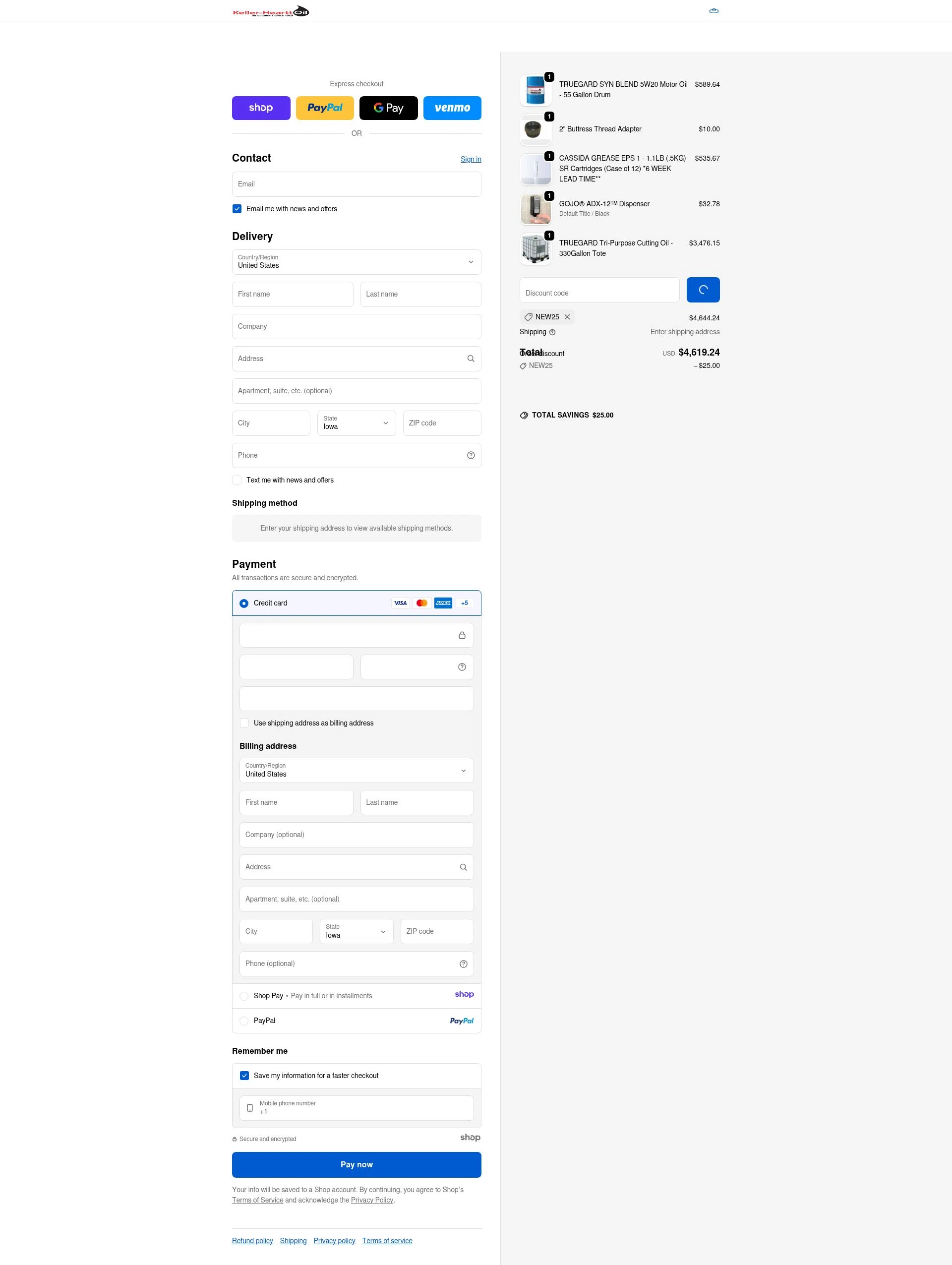Pay with Shop express checkout button
Viewport: 952px width, 1265px height.
261,108
